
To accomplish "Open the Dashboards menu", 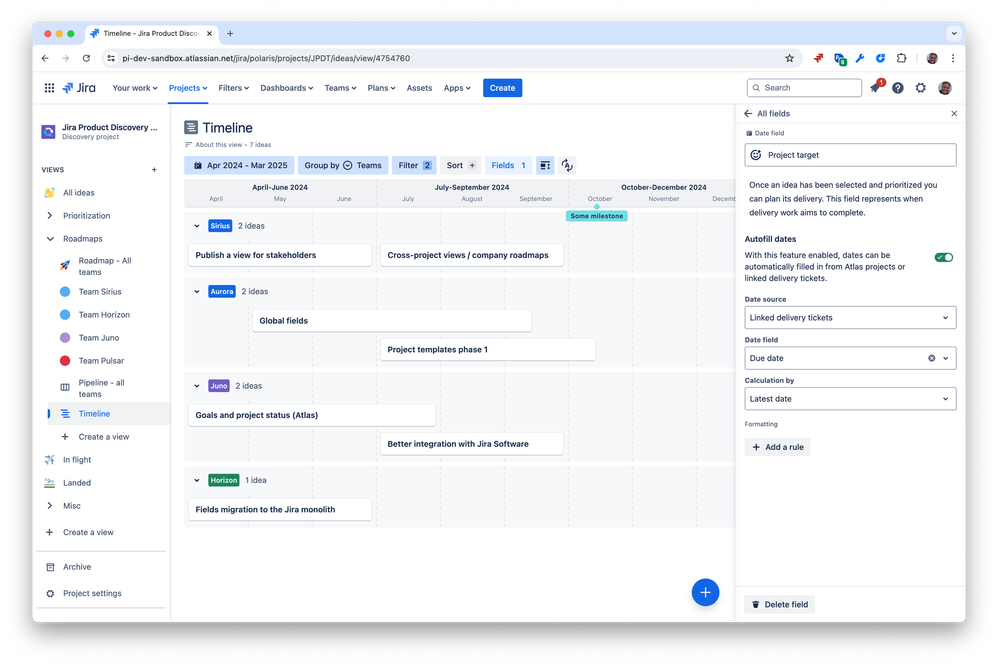I will coord(286,88).
